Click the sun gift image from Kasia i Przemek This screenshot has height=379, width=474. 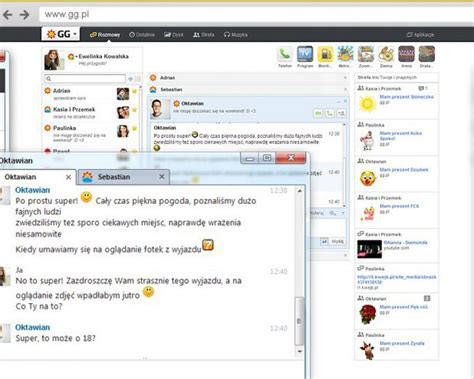tap(367, 104)
